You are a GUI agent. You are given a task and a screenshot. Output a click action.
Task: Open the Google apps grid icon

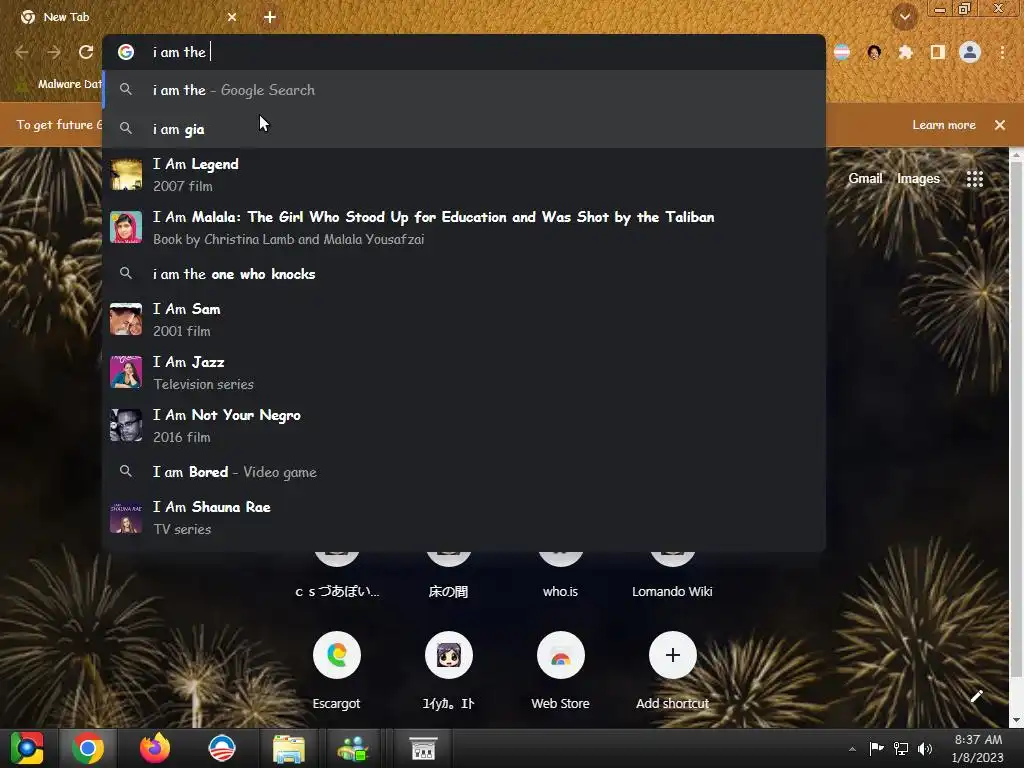[x=974, y=178]
